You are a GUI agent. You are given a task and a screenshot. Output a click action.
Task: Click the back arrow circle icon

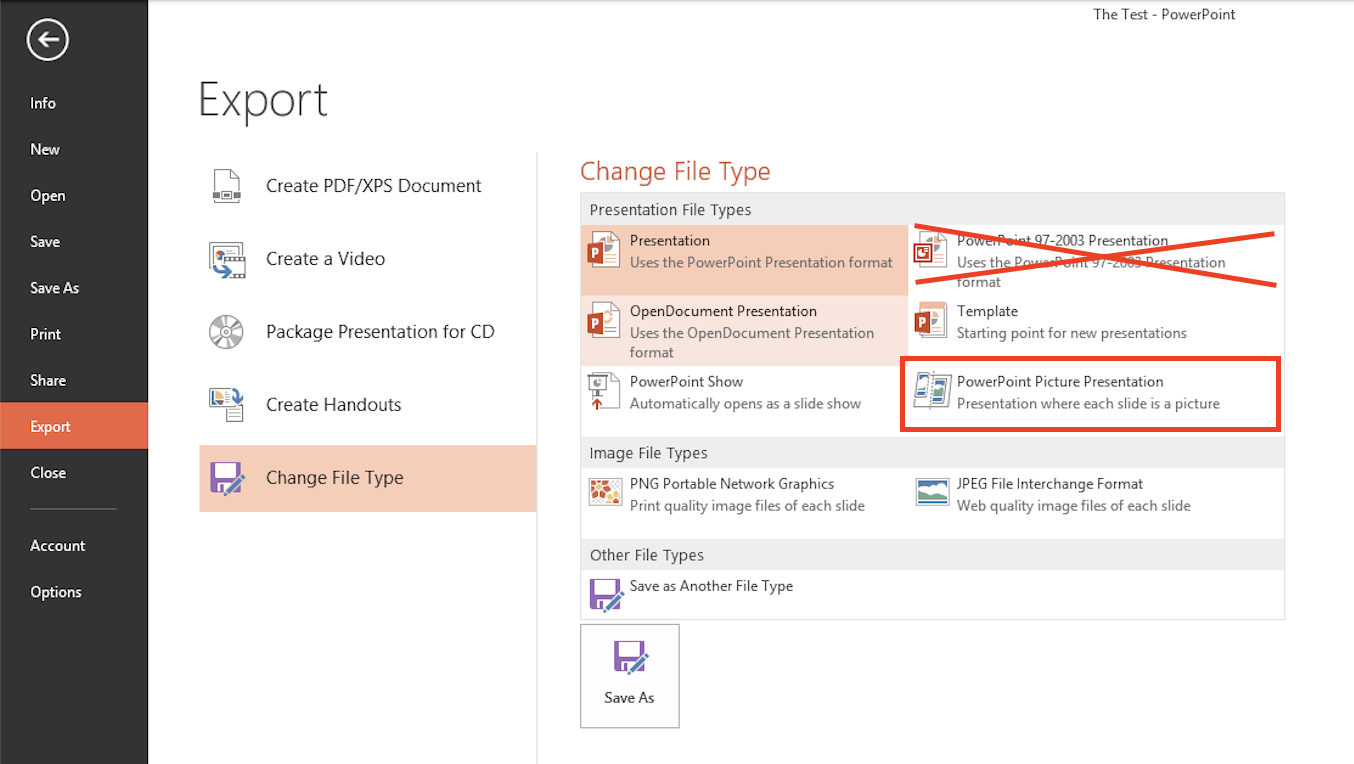48,41
